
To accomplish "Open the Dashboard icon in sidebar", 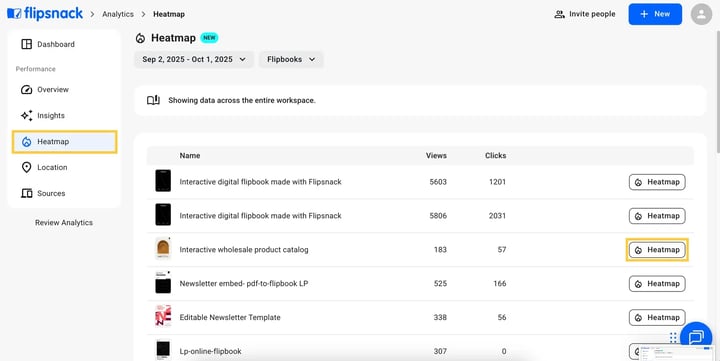I will [x=27, y=44].
